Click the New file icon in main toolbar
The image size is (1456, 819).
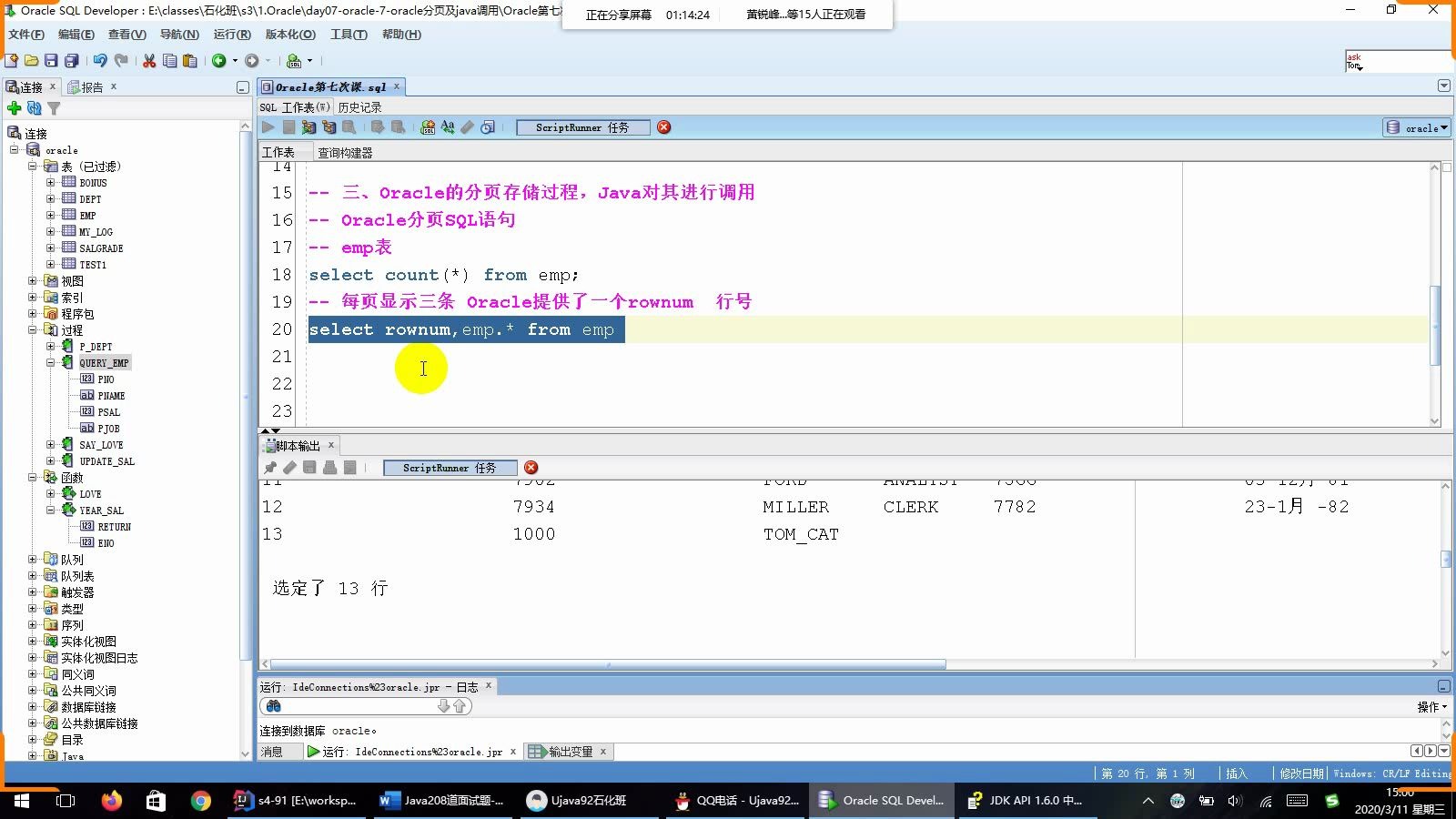coord(11,61)
